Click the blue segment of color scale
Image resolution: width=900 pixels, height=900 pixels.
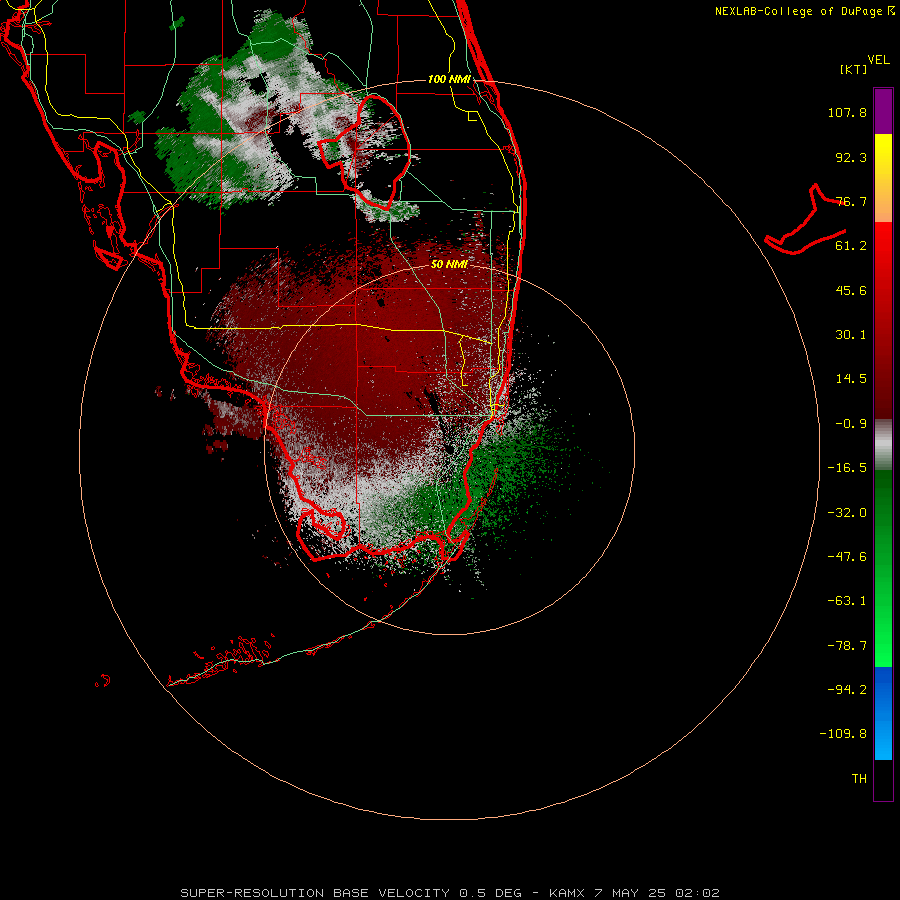click(883, 713)
